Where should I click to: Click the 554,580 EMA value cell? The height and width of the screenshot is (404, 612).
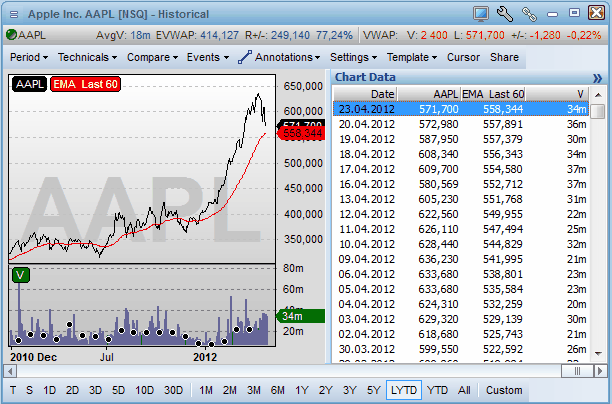point(503,169)
